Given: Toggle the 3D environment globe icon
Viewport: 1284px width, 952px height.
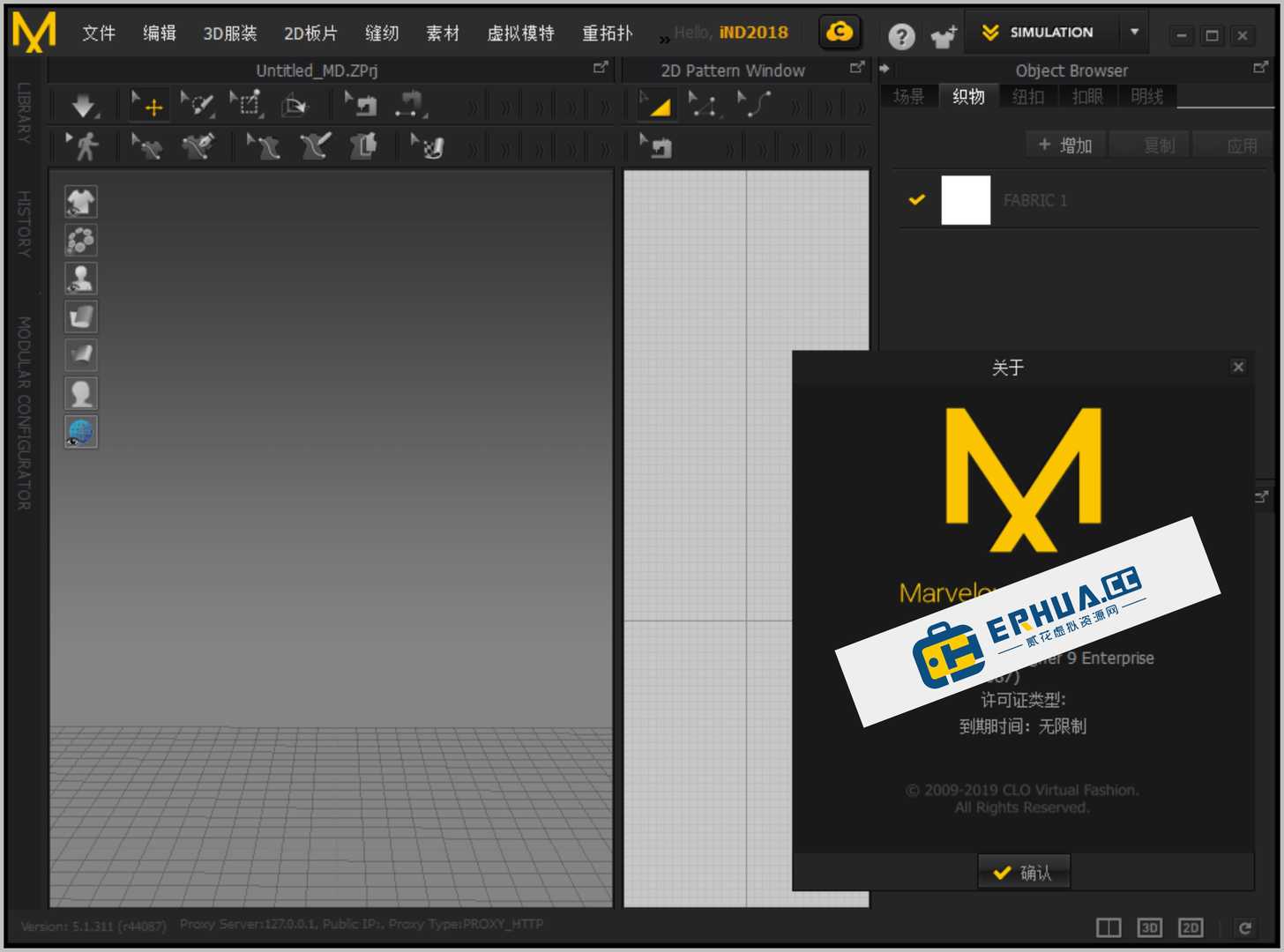Looking at the screenshot, I should point(81,432).
